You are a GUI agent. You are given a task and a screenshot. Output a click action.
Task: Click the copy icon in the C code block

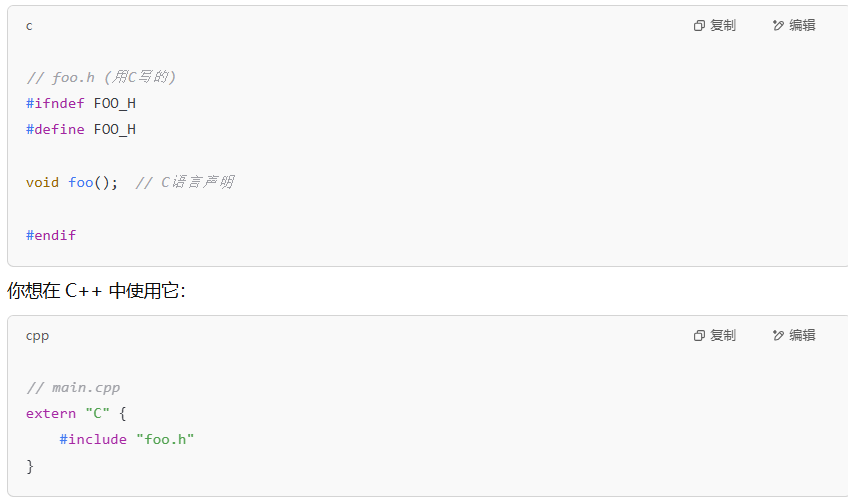[700, 26]
